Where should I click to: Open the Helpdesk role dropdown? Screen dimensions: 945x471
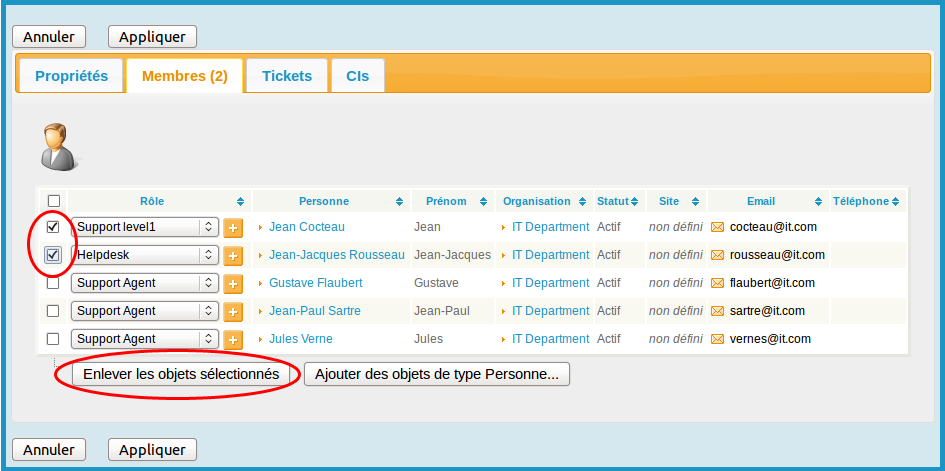point(145,255)
